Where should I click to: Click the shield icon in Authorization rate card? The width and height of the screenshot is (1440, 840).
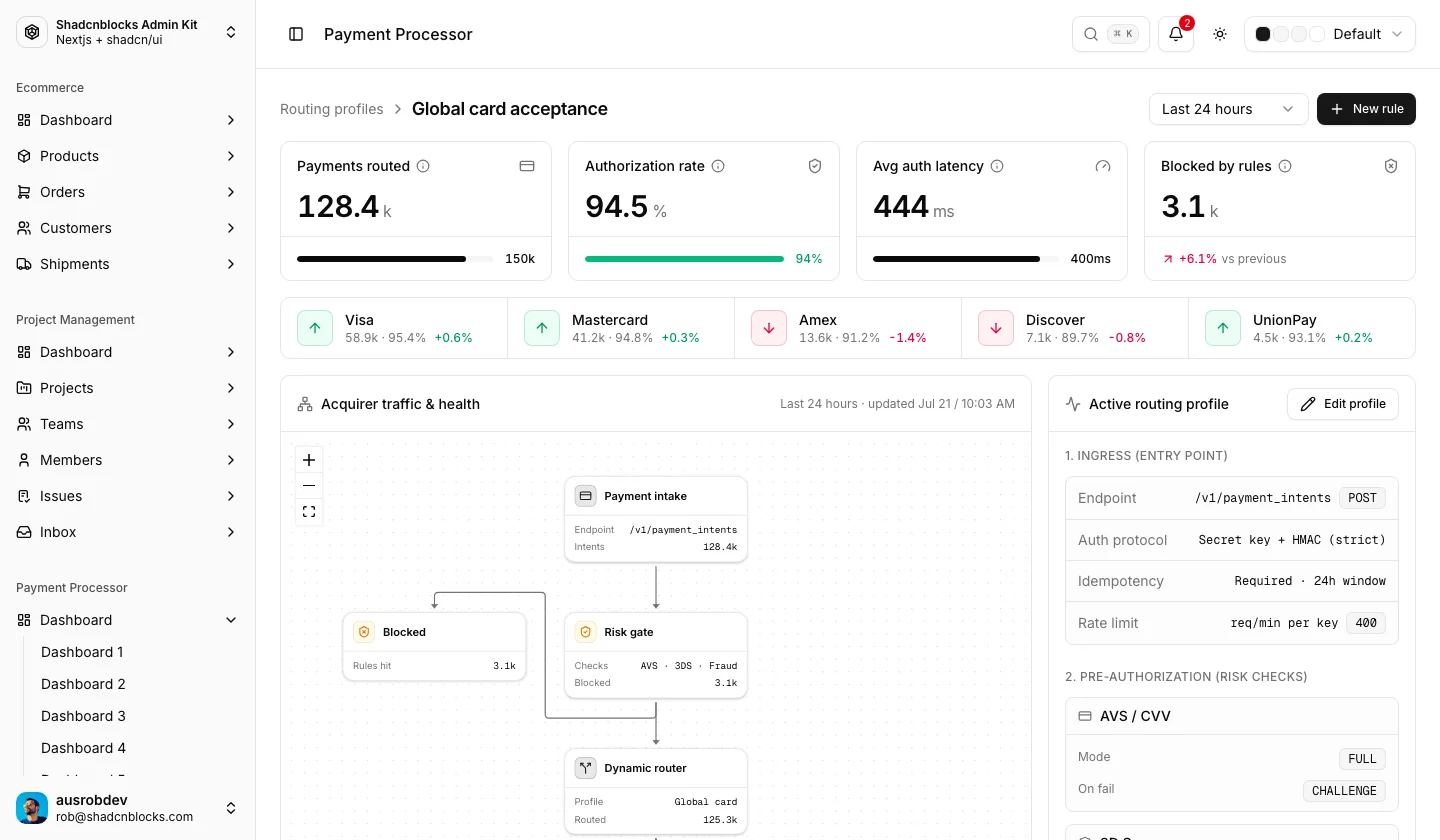tap(815, 166)
